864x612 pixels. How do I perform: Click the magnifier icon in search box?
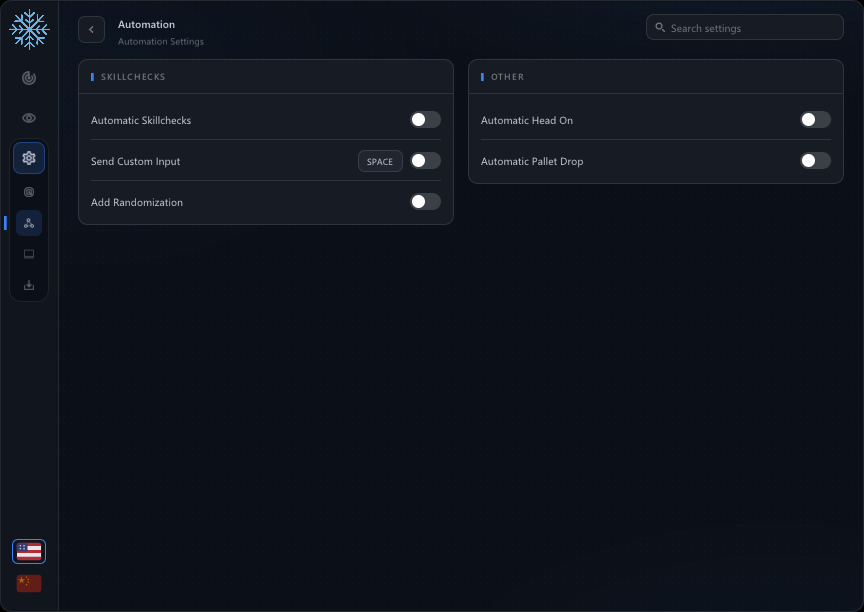click(660, 28)
